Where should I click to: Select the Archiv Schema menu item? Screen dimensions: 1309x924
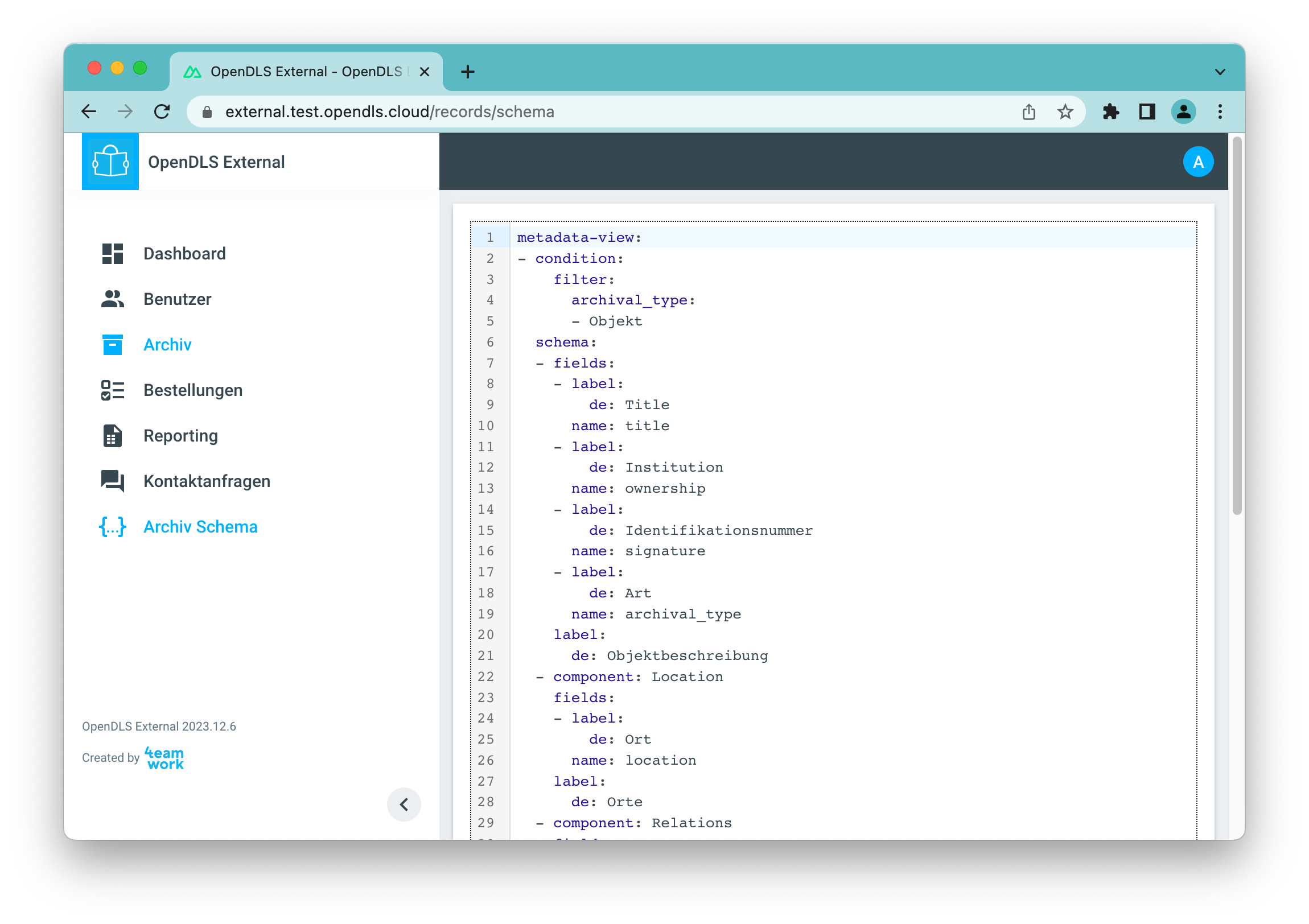tap(200, 527)
